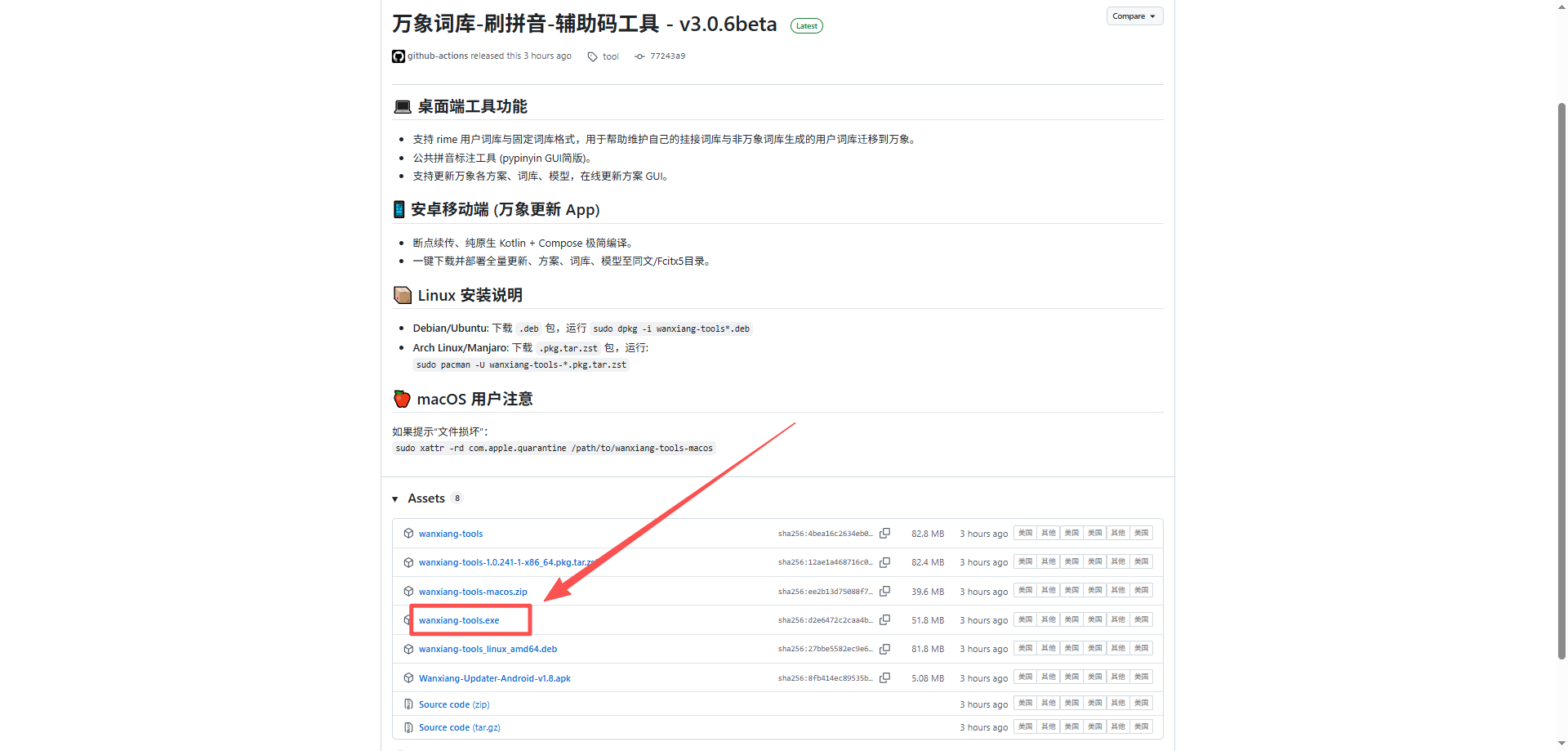The width and height of the screenshot is (1568, 751).
Task: Click the Linux 安装说明 heading
Action: (470, 295)
